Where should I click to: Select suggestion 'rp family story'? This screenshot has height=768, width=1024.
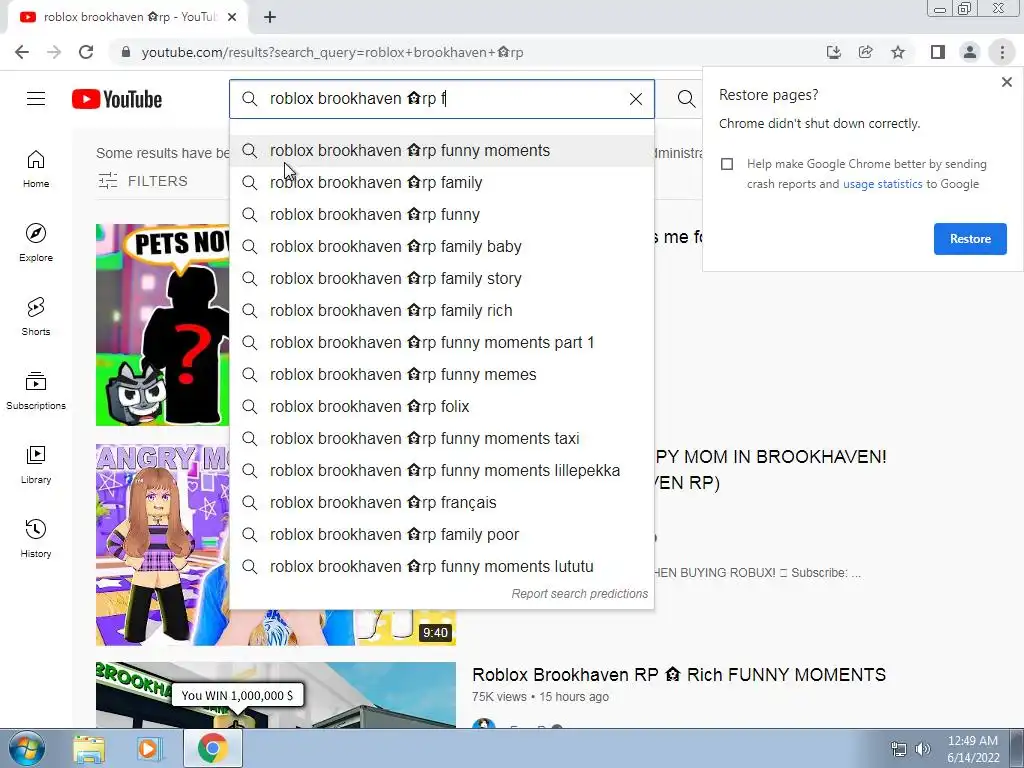point(441,279)
